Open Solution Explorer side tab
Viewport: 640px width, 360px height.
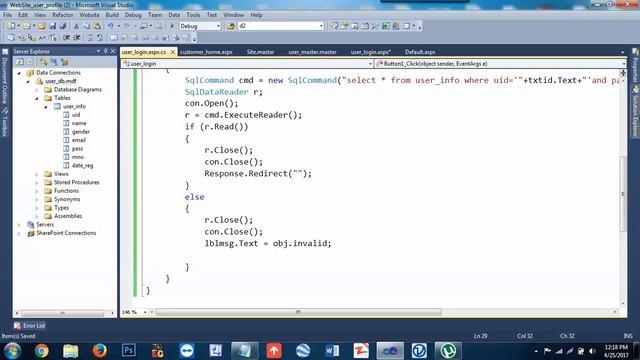click(x=635, y=111)
